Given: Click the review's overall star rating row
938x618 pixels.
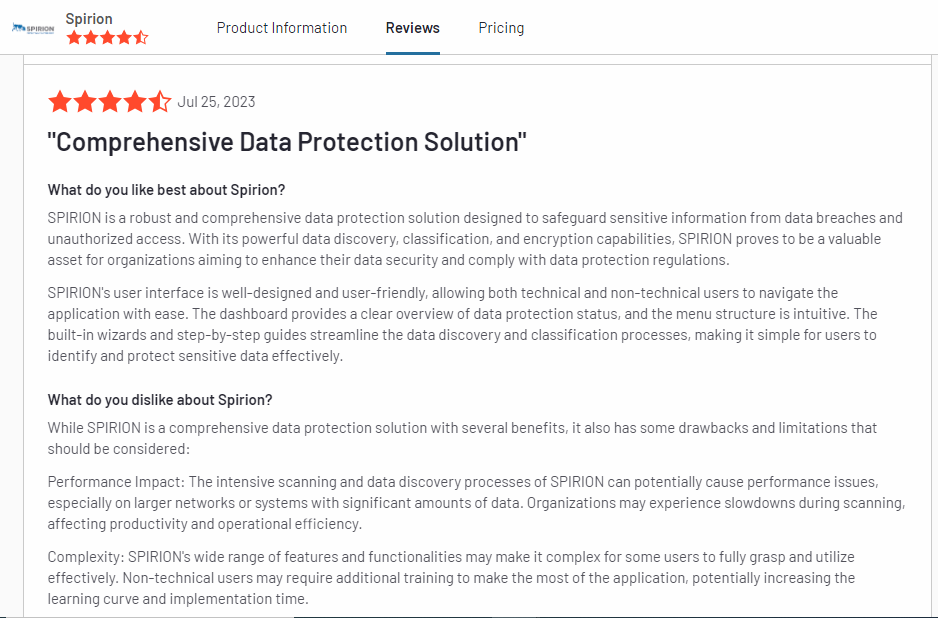Looking at the screenshot, I should click(110, 101).
